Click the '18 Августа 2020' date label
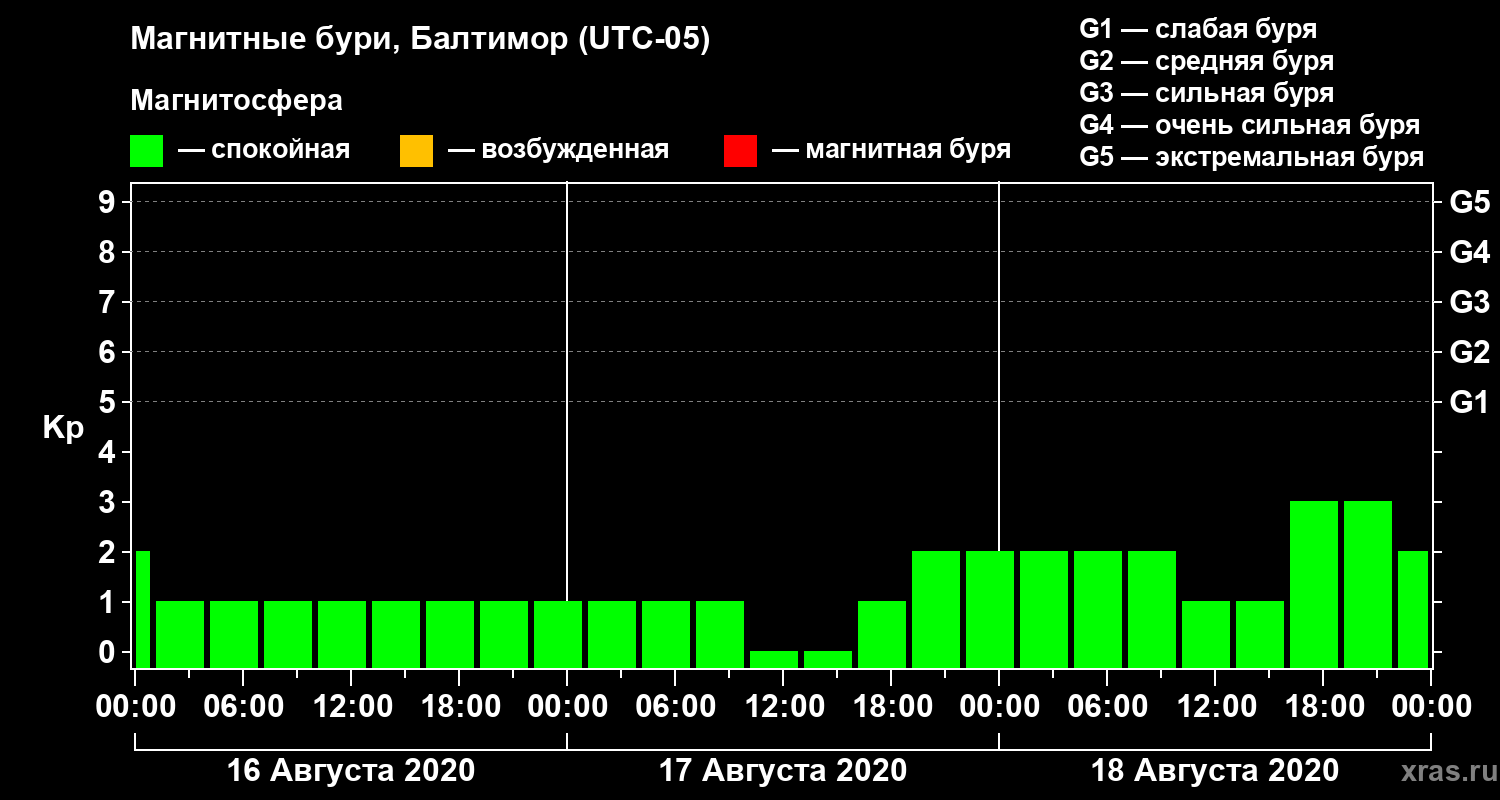The height and width of the screenshot is (800, 1500). (x=1215, y=771)
